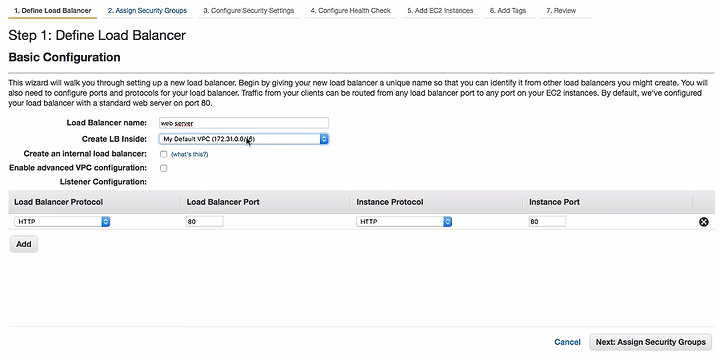Click Instance Protocol dropdown arrows
Image resolution: width=720 pixels, height=360 pixels.
(x=448, y=222)
